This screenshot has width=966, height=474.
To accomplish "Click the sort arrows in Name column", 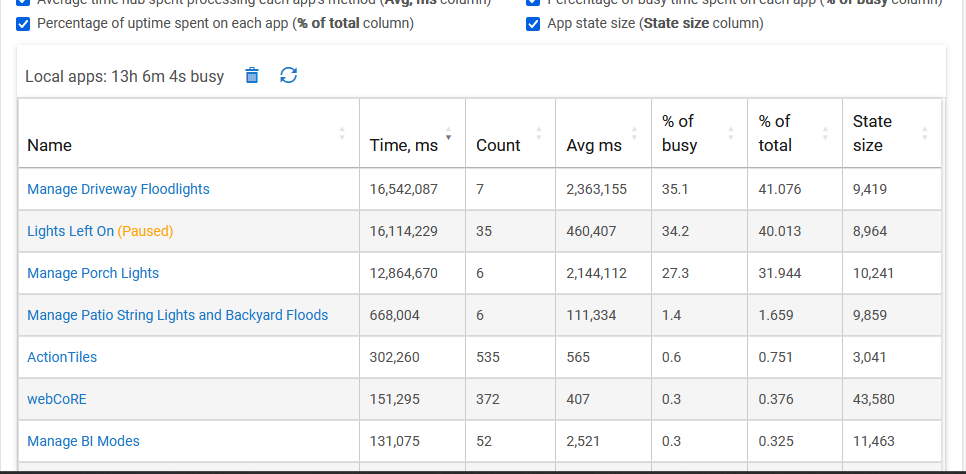I will pyautogui.click(x=342, y=133).
